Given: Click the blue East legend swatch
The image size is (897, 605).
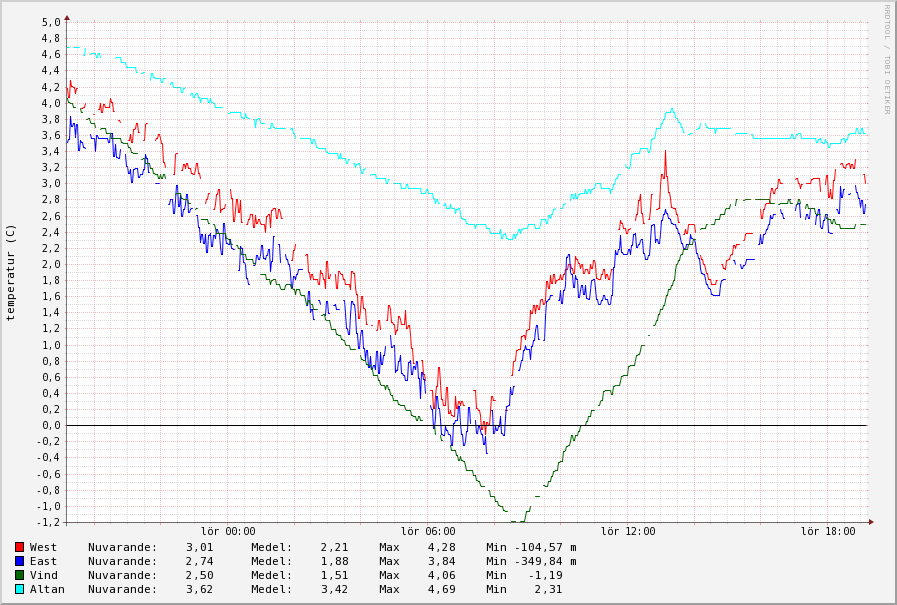Looking at the screenshot, I should pos(19,561).
